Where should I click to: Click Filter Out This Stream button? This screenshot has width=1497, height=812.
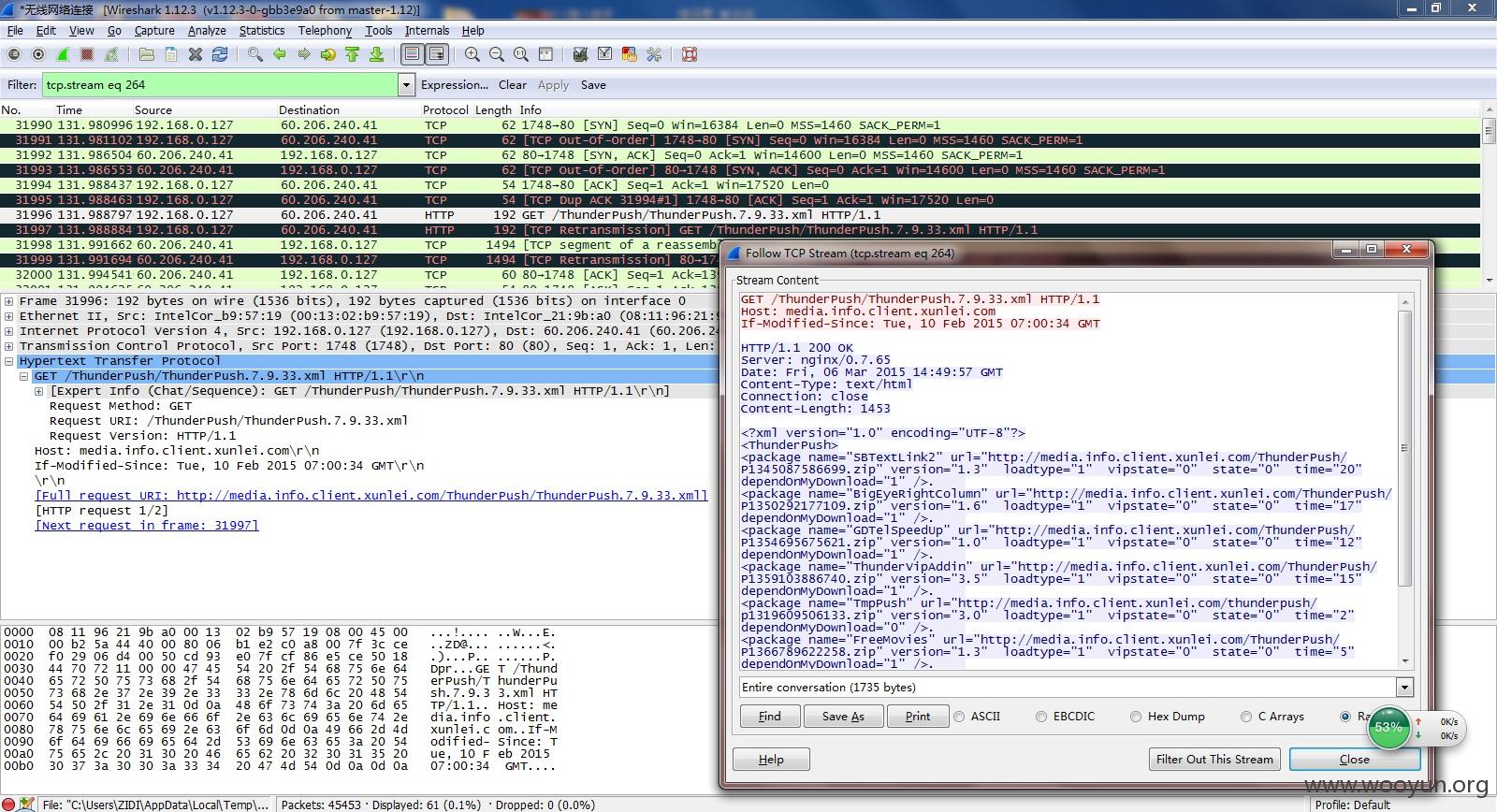click(x=1214, y=760)
